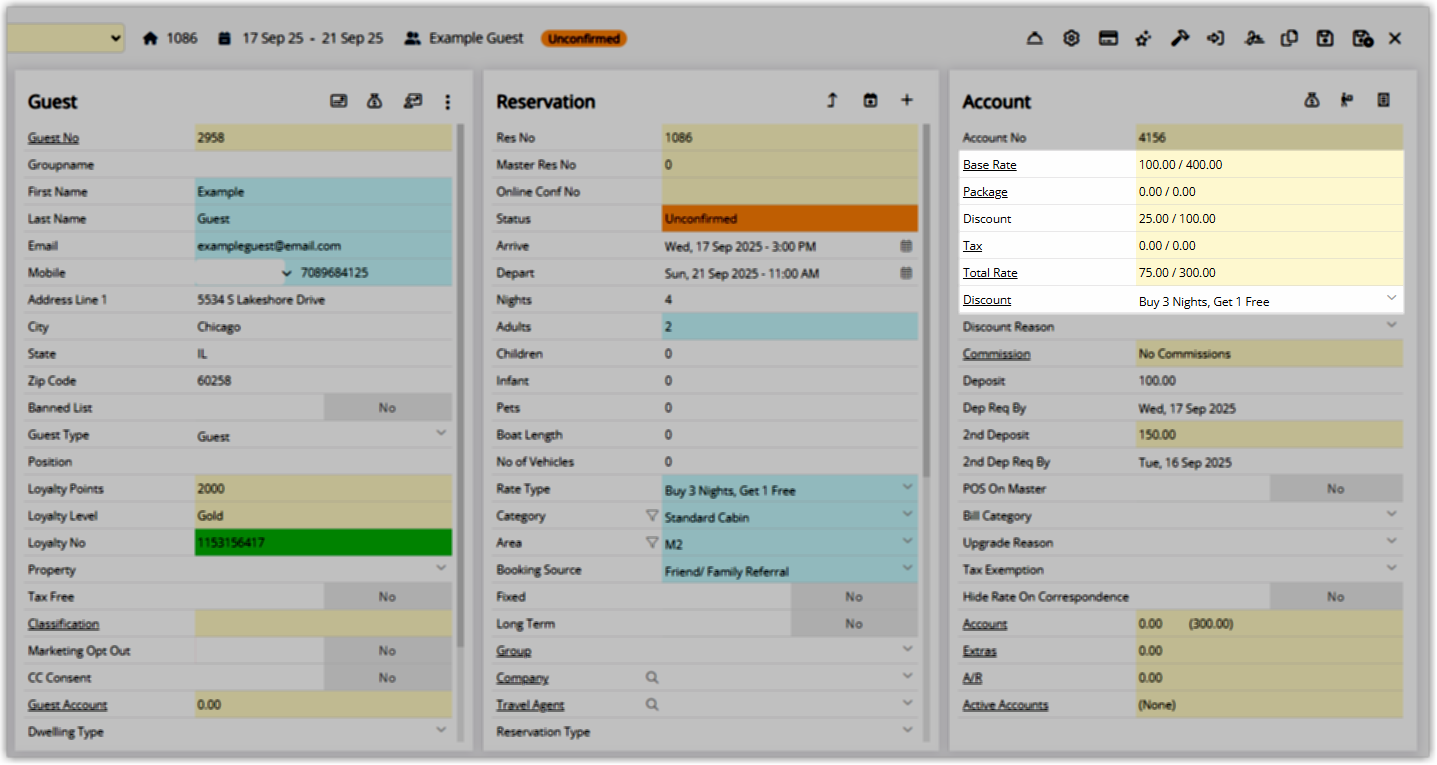The image size is (1437, 765).
Task: Open the Arrive date calendar picker icon
Action: tap(906, 245)
